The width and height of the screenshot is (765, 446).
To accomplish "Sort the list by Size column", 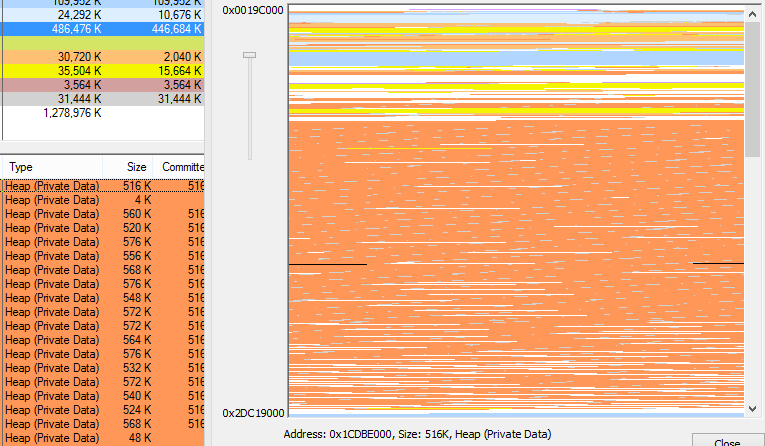I will [136, 167].
